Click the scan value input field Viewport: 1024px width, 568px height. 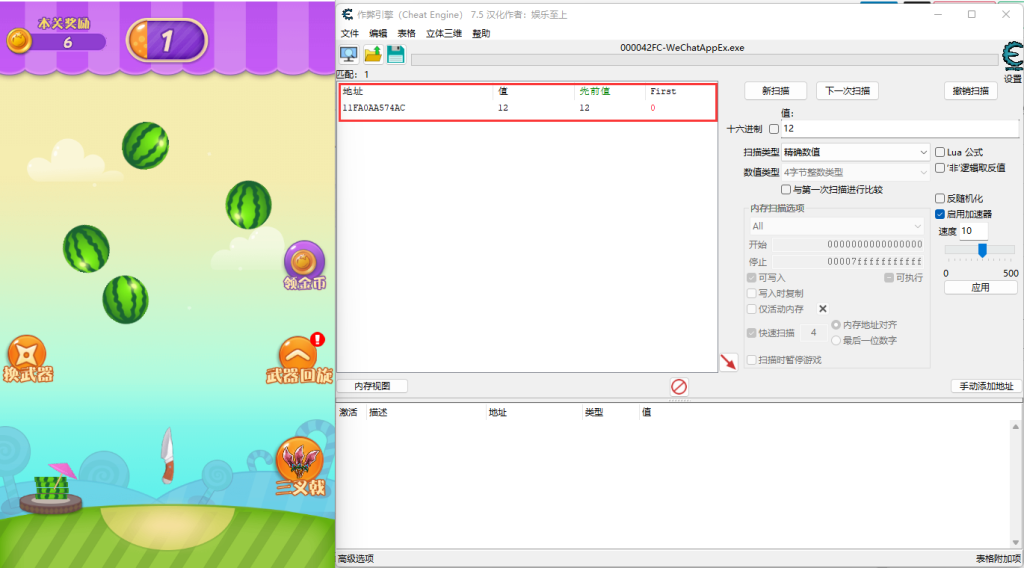900,129
